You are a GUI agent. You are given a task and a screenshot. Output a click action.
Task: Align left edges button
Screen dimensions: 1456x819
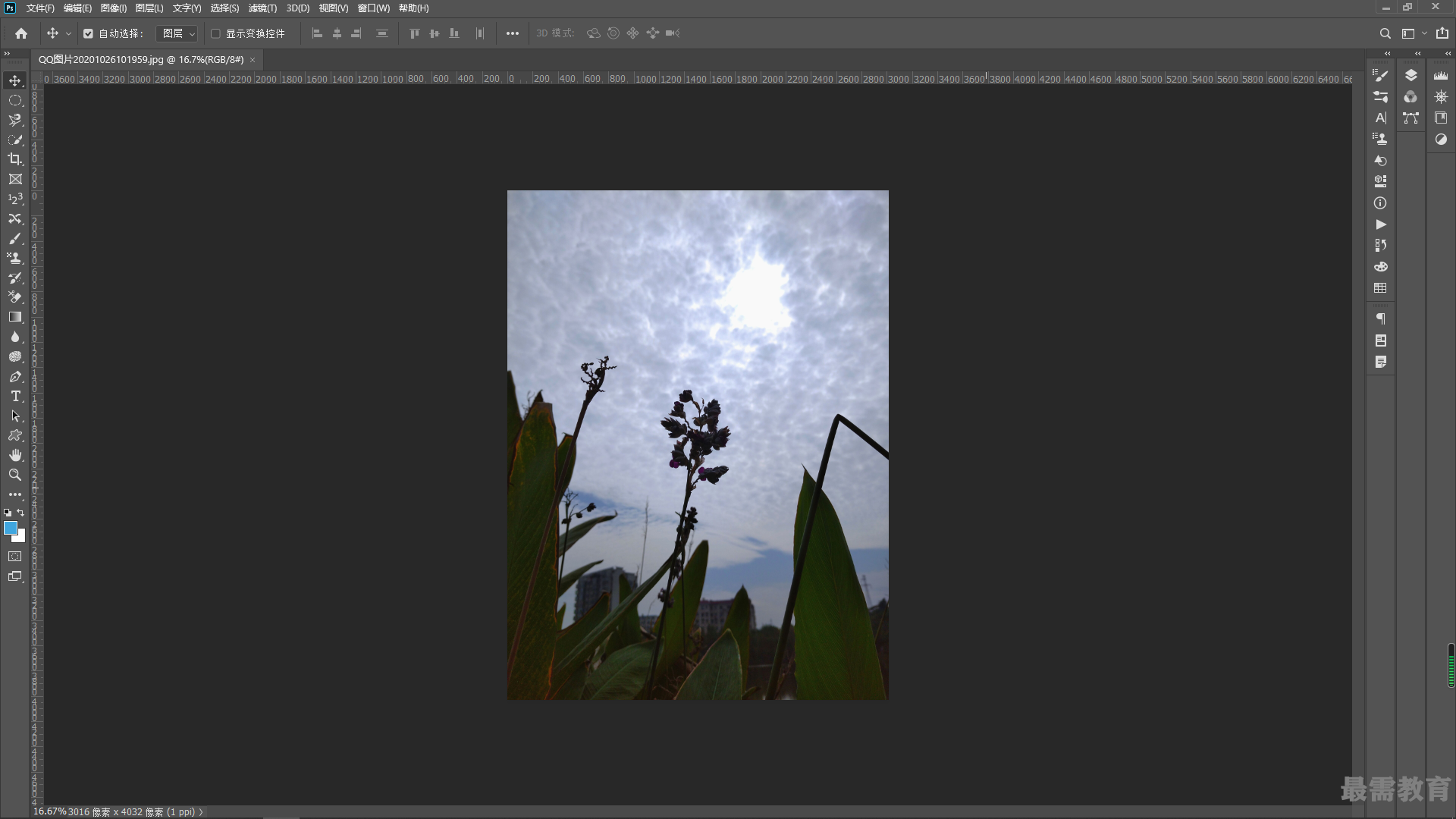coord(317,33)
